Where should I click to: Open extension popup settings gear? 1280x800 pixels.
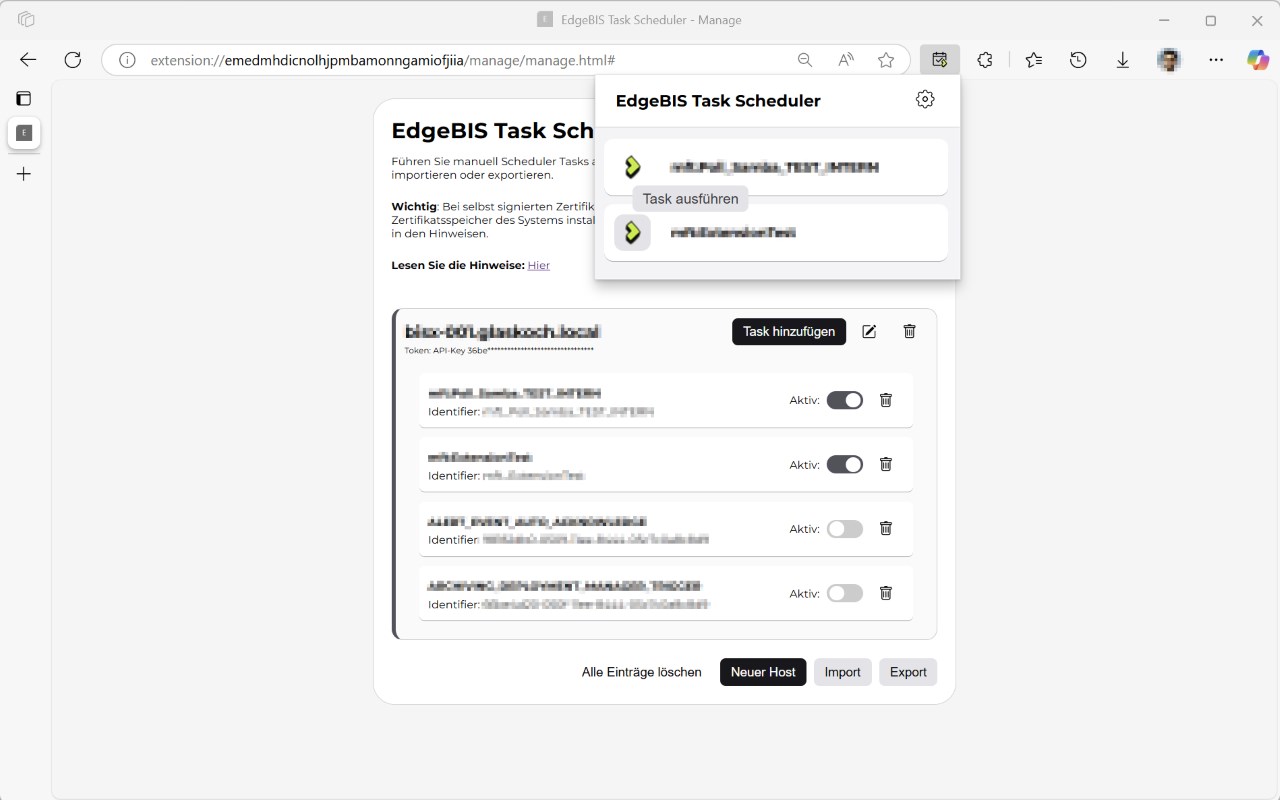[925, 99]
